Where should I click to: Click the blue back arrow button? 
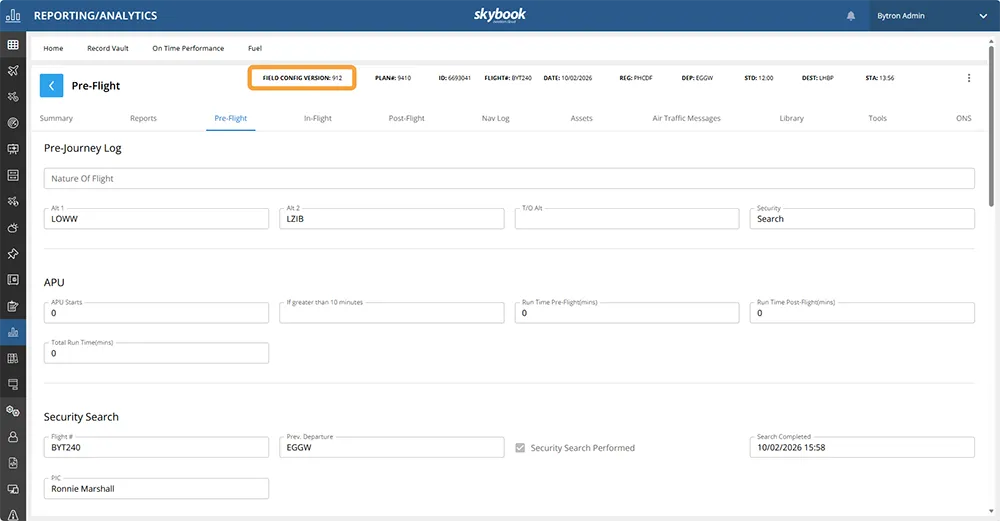(x=52, y=85)
